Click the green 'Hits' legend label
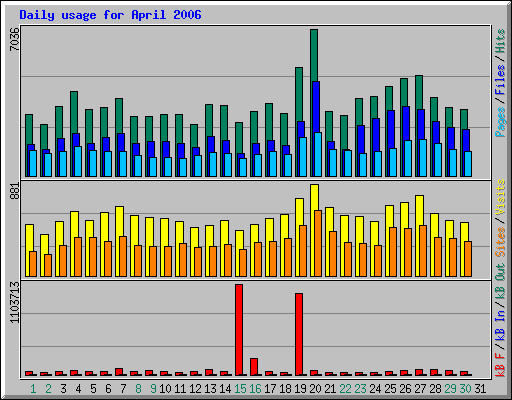Screen dimensions: 512x400 500,41
